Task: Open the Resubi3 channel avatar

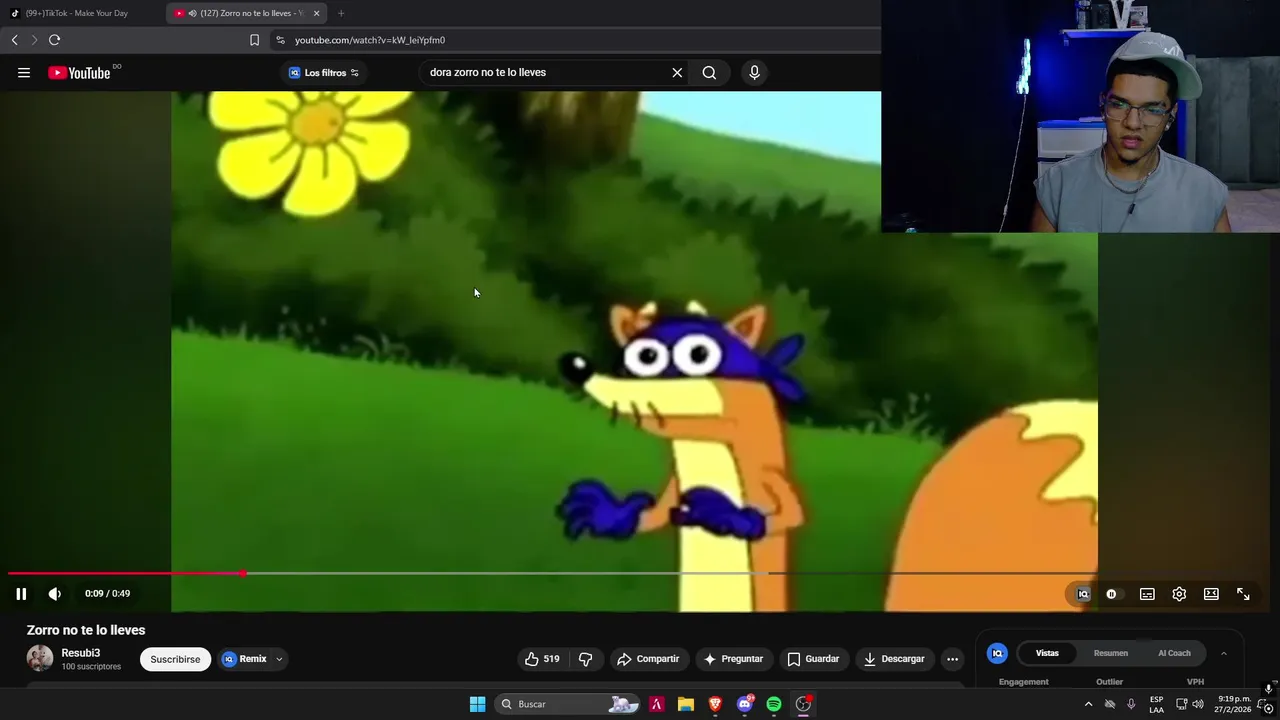Action: pyautogui.click(x=40, y=658)
